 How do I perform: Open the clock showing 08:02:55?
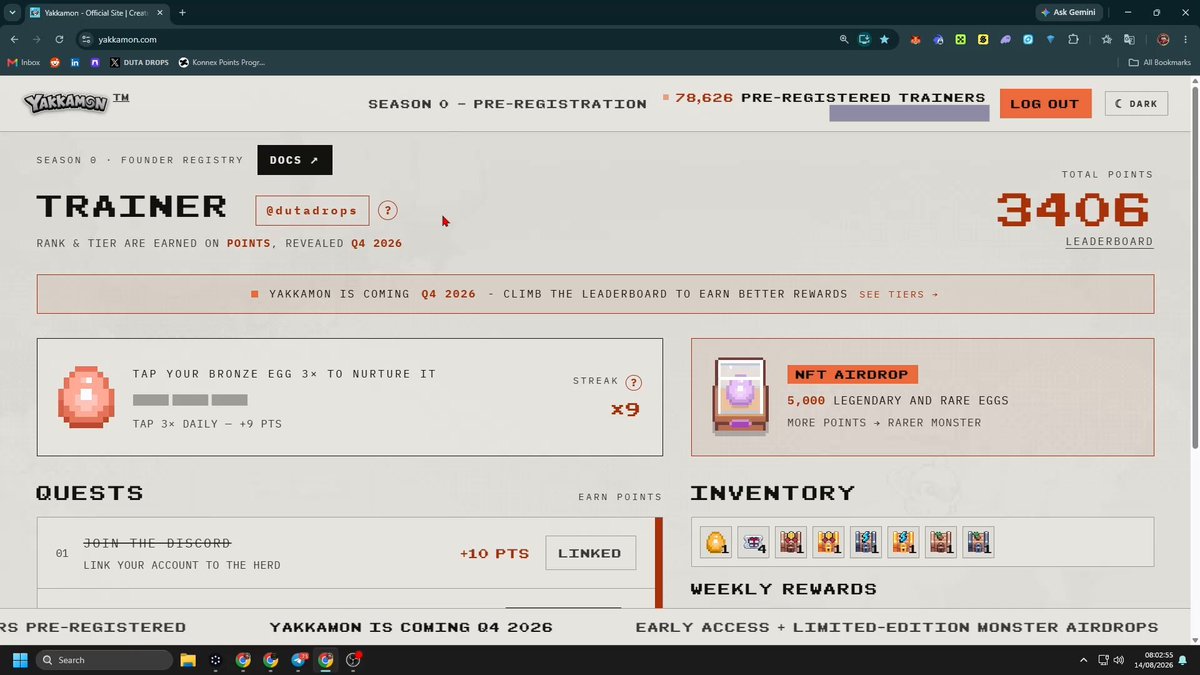pyautogui.click(x=1152, y=660)
